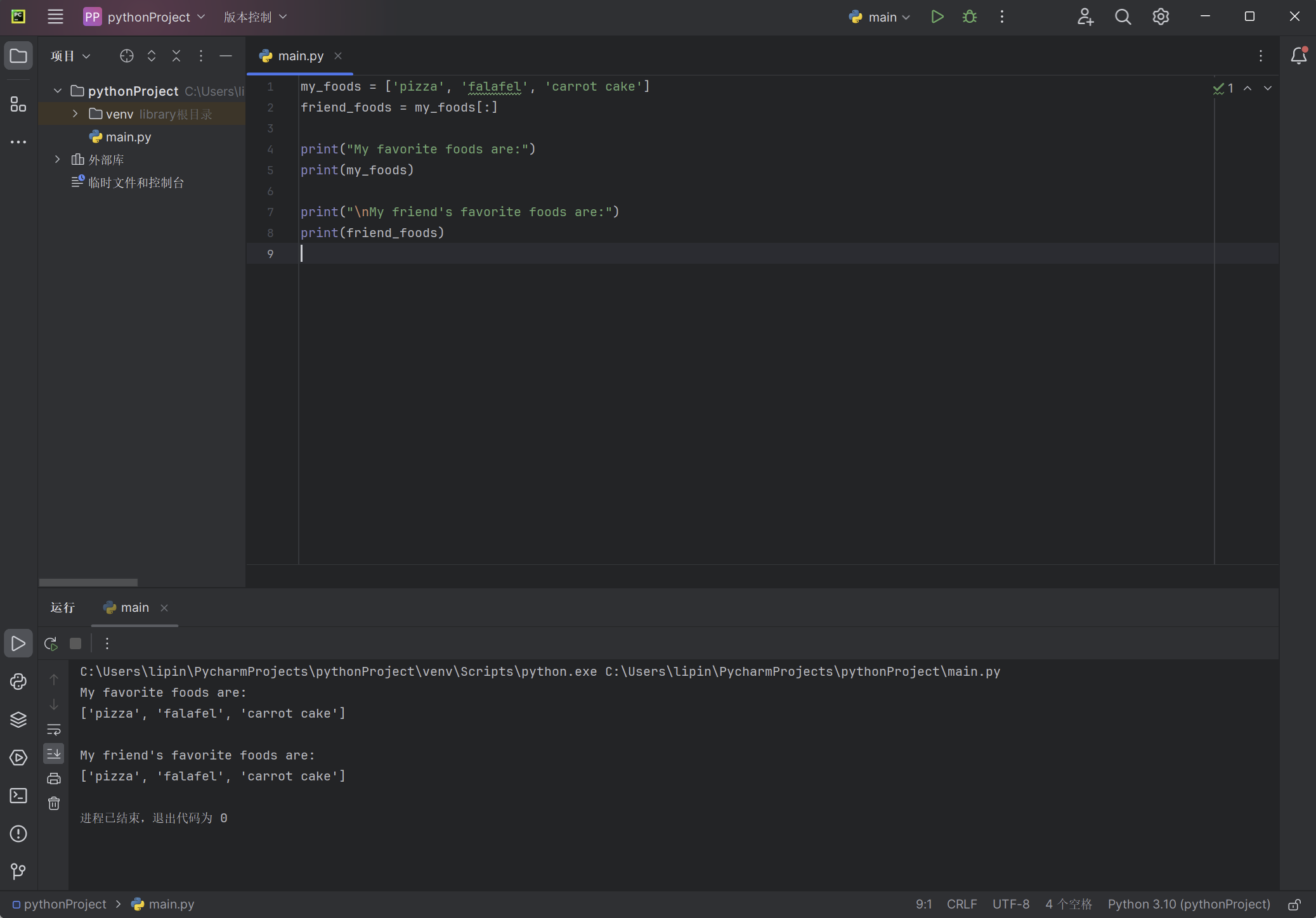Change indent setting 4 个空格
This screenshot has height=918, width=1316.
coord(1069,904)
